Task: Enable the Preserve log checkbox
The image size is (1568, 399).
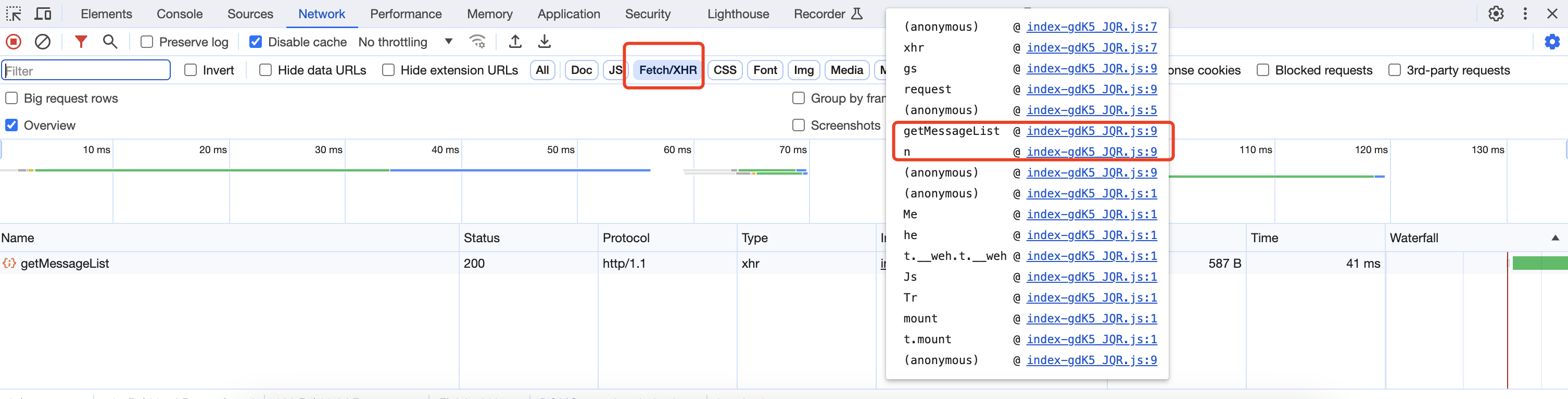Action: point(147,42)
